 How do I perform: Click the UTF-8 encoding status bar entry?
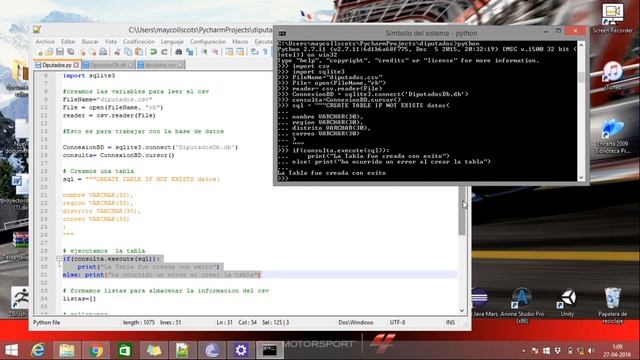(397, 322)
